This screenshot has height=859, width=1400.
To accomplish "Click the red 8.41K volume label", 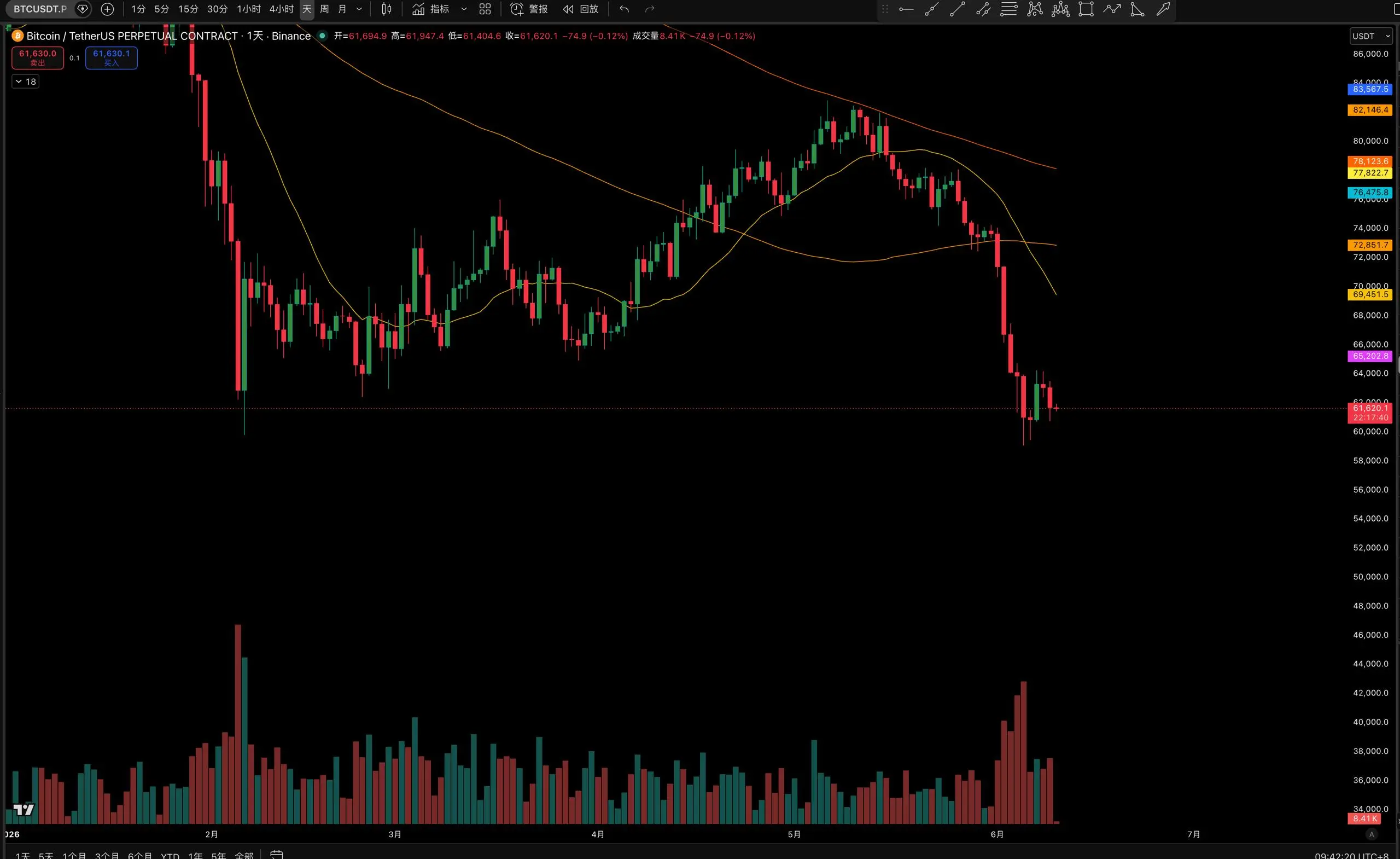I will click(x=1364, y=819).
